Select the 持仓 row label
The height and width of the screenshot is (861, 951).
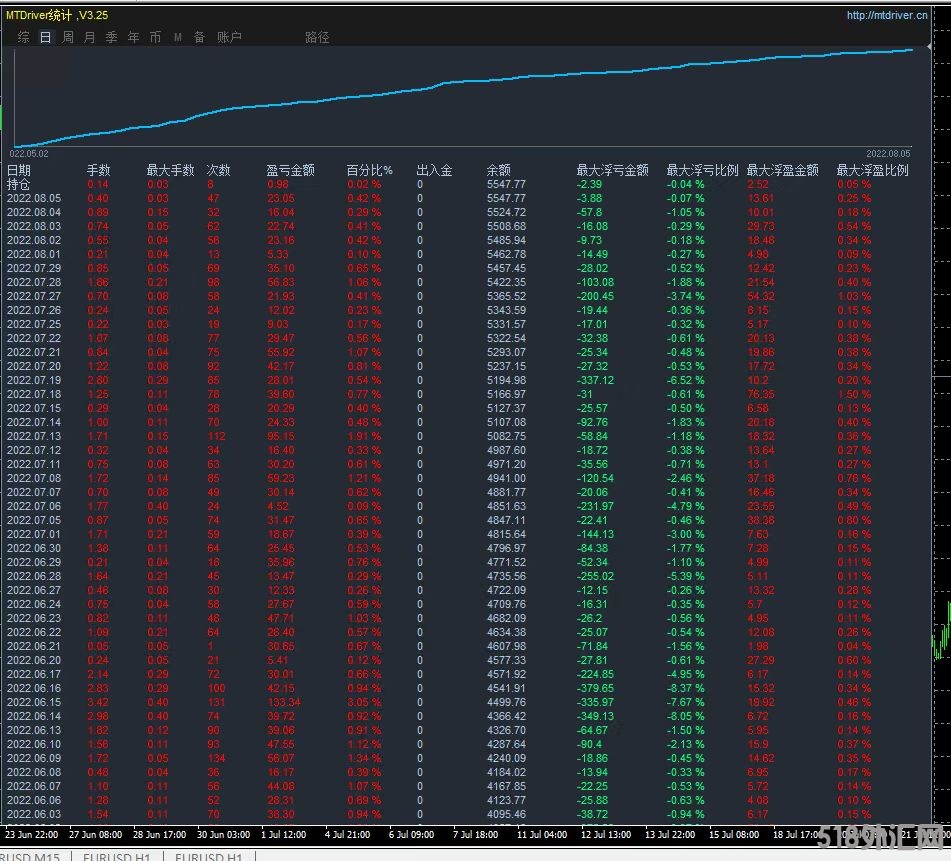(x=19, y=184)
